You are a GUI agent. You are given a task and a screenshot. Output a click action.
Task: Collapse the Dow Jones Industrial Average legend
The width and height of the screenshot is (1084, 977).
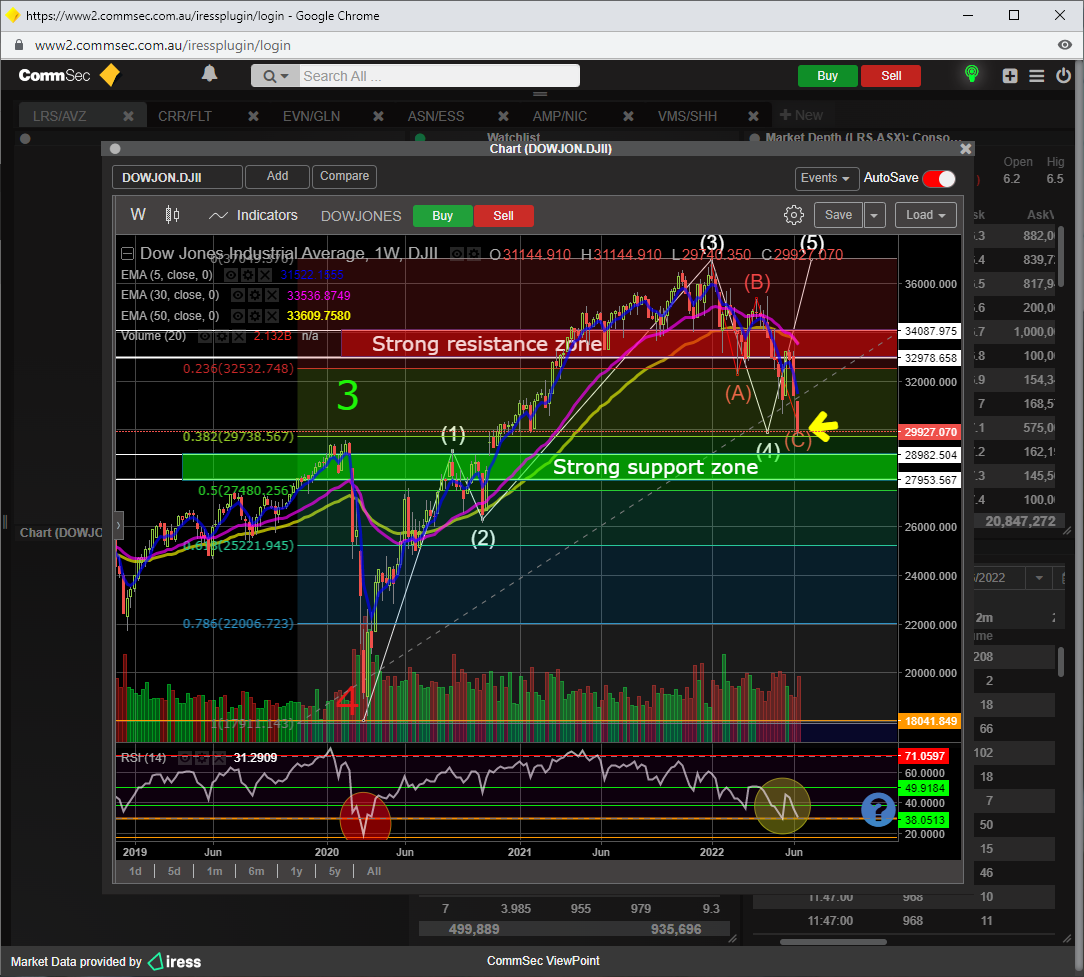click(x=127, y=254)
